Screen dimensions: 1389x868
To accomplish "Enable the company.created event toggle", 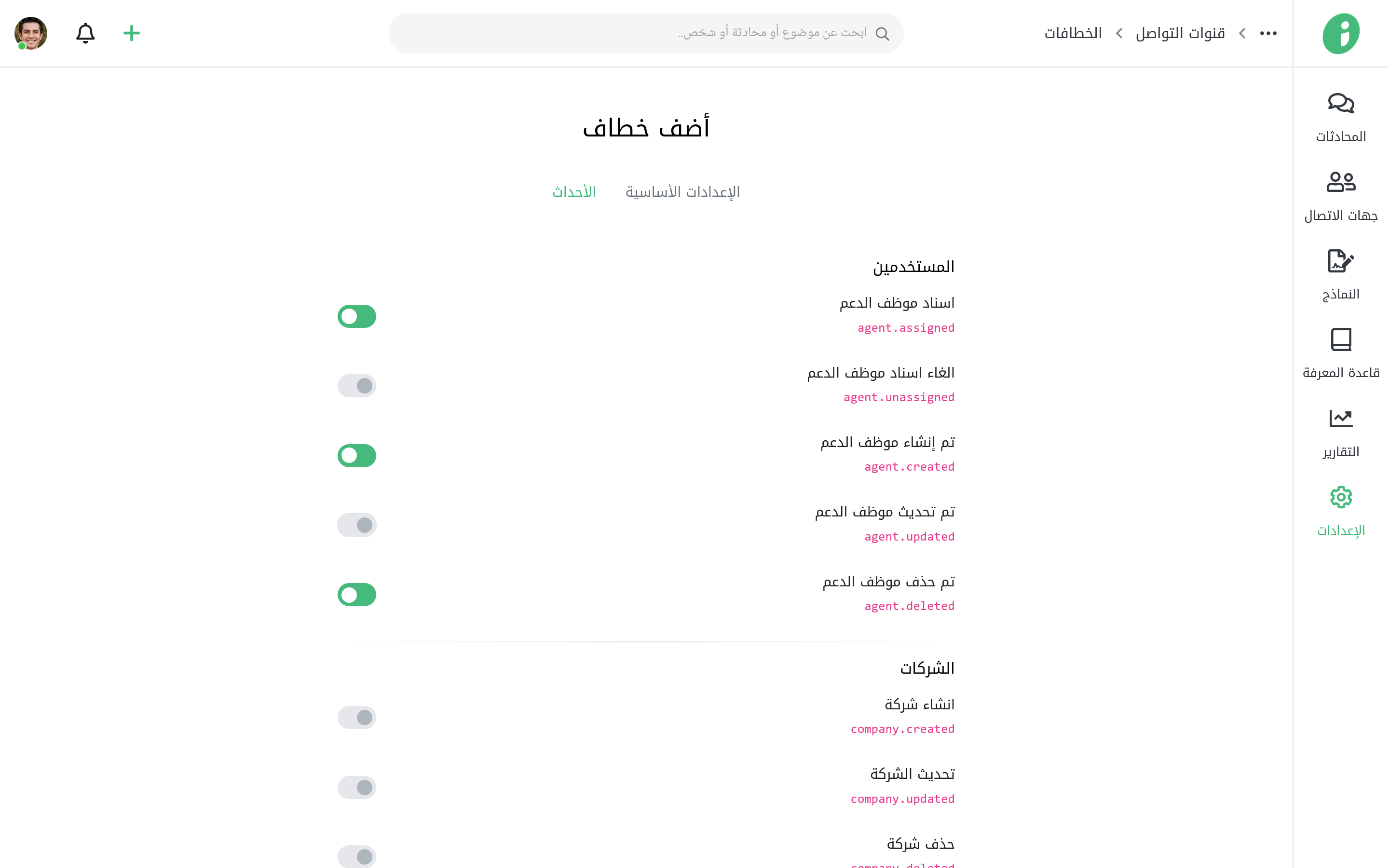I will pos(356,718).
